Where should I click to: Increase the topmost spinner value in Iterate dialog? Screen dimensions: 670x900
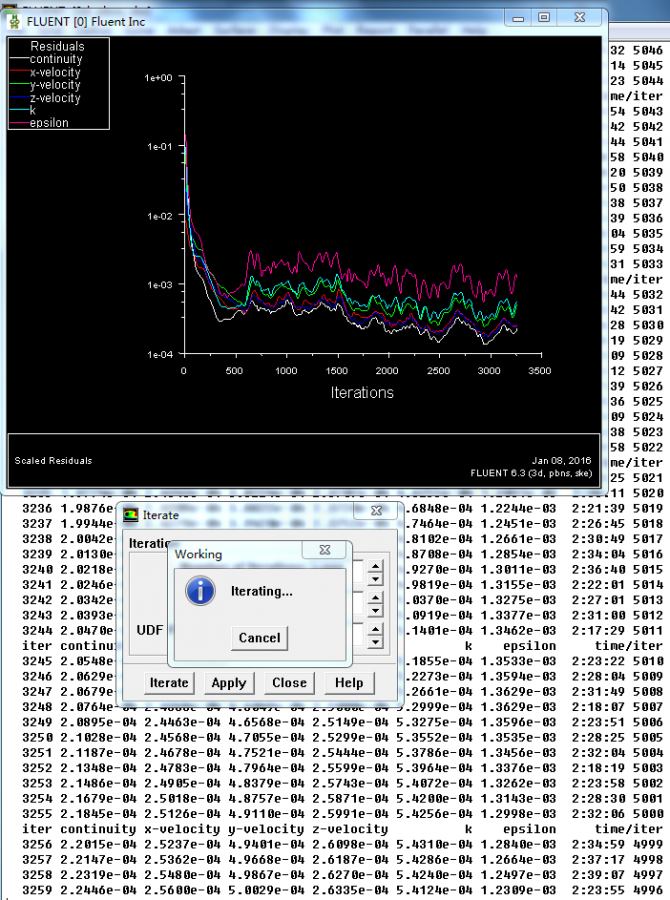point(375,566)
